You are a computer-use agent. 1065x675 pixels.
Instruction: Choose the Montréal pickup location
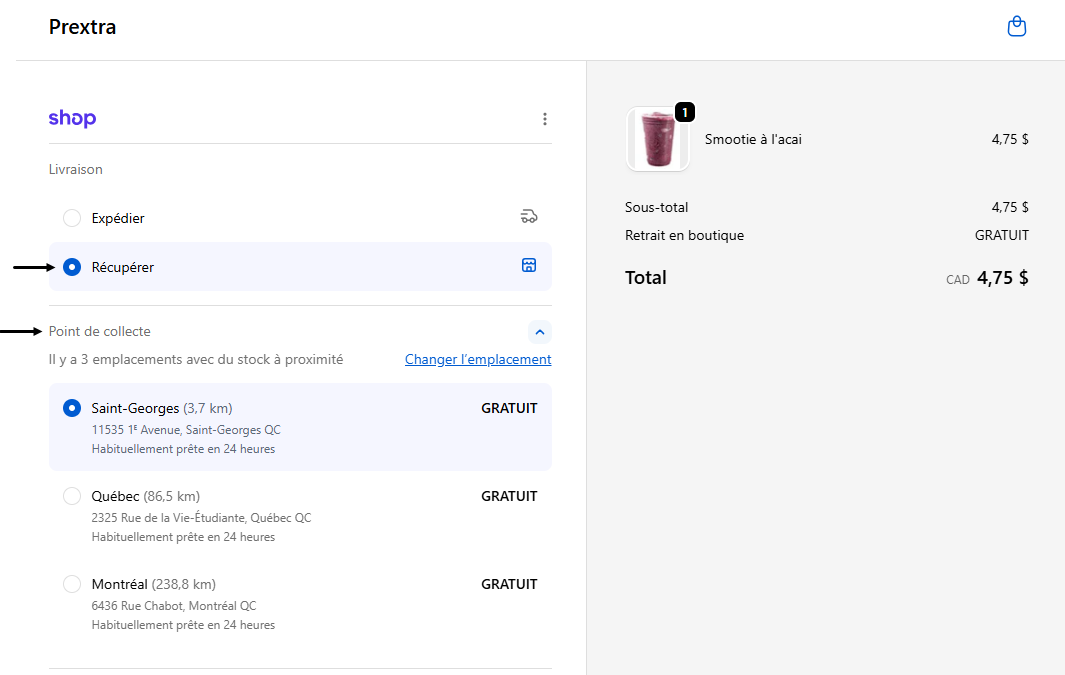pyautogui.click(x=72, y=584)
